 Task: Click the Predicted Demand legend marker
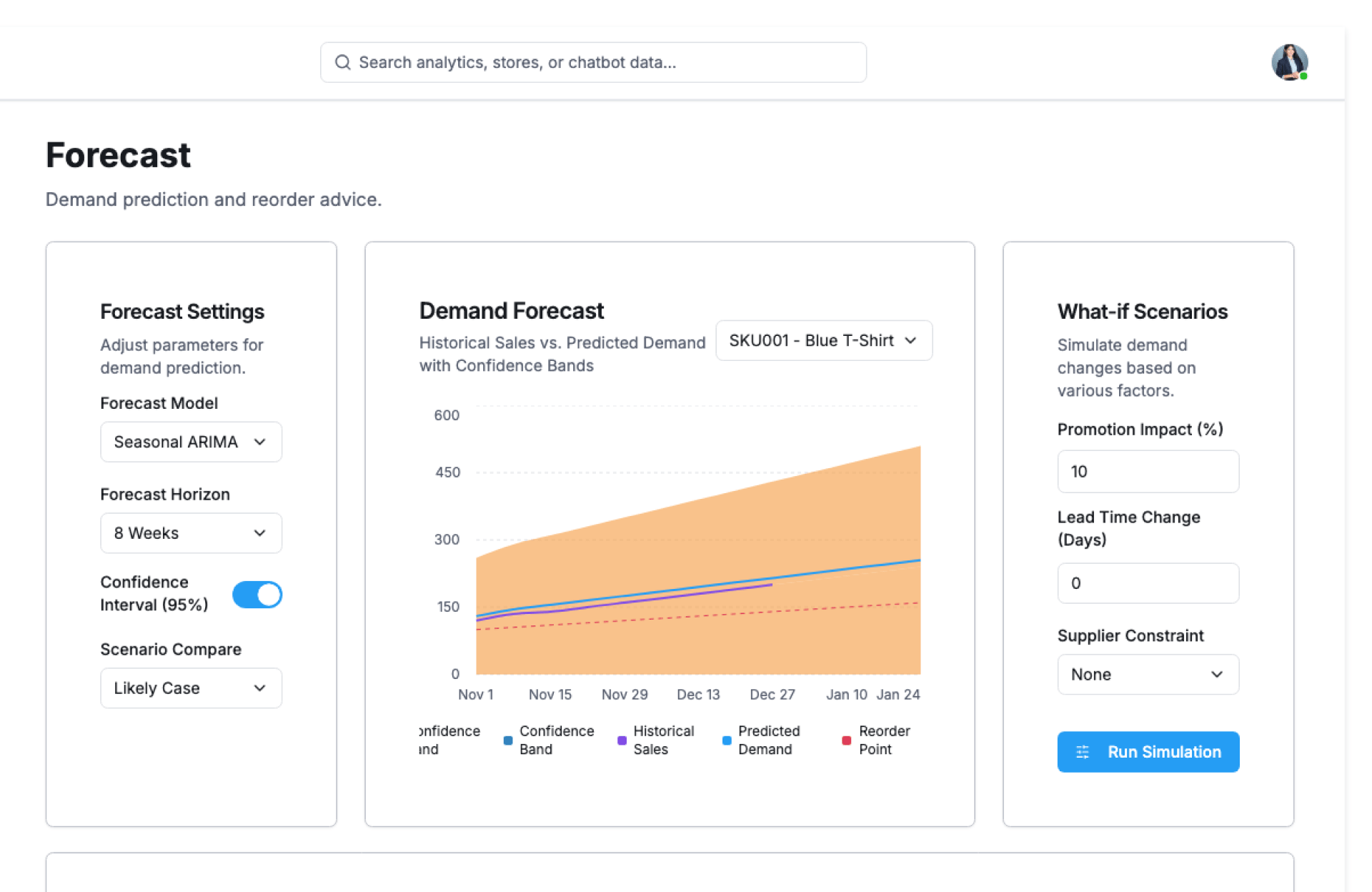pyautogui.click(x=727, y=740)
